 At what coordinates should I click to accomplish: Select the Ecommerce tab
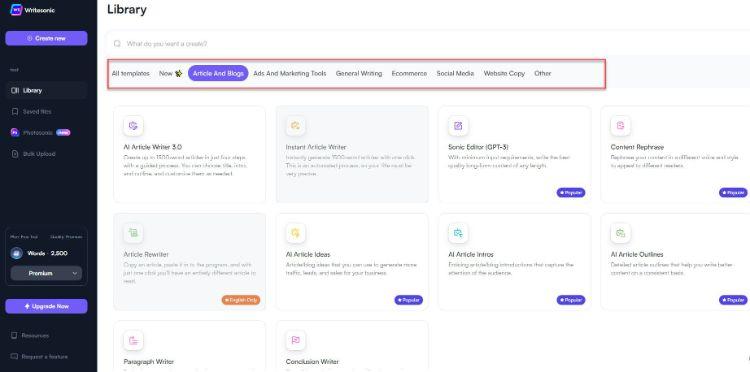pos(409,73)
